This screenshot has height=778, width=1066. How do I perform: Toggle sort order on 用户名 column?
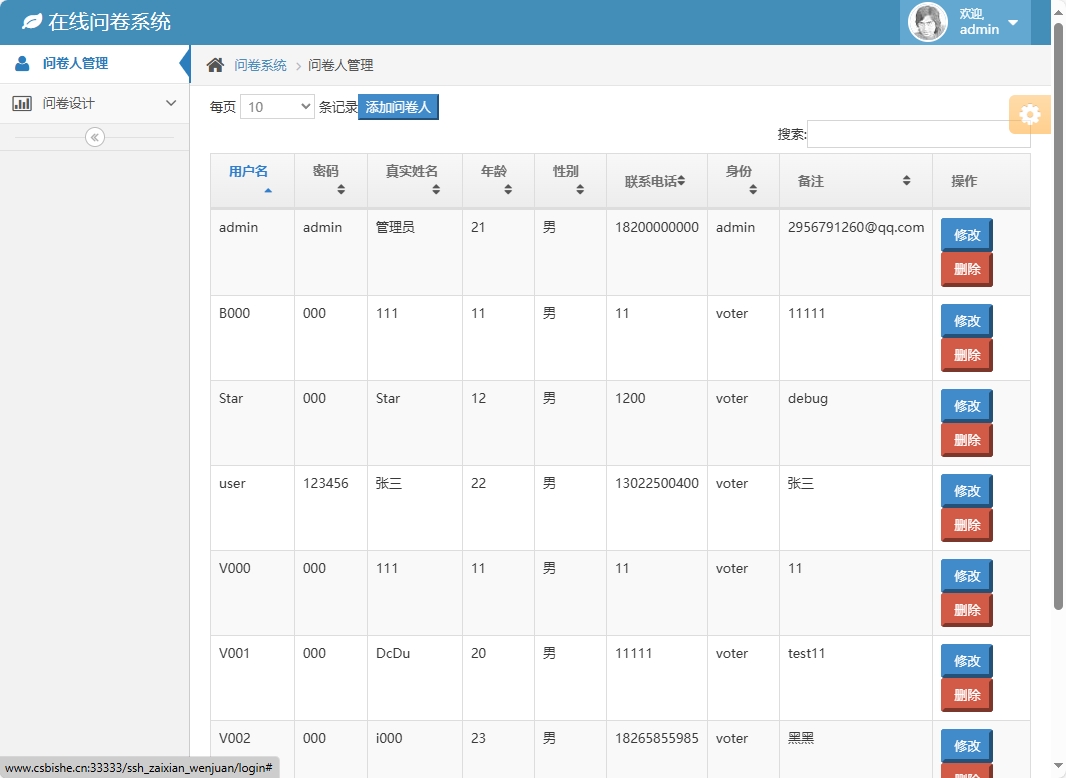pyautogui.click(x=247, y=173)
